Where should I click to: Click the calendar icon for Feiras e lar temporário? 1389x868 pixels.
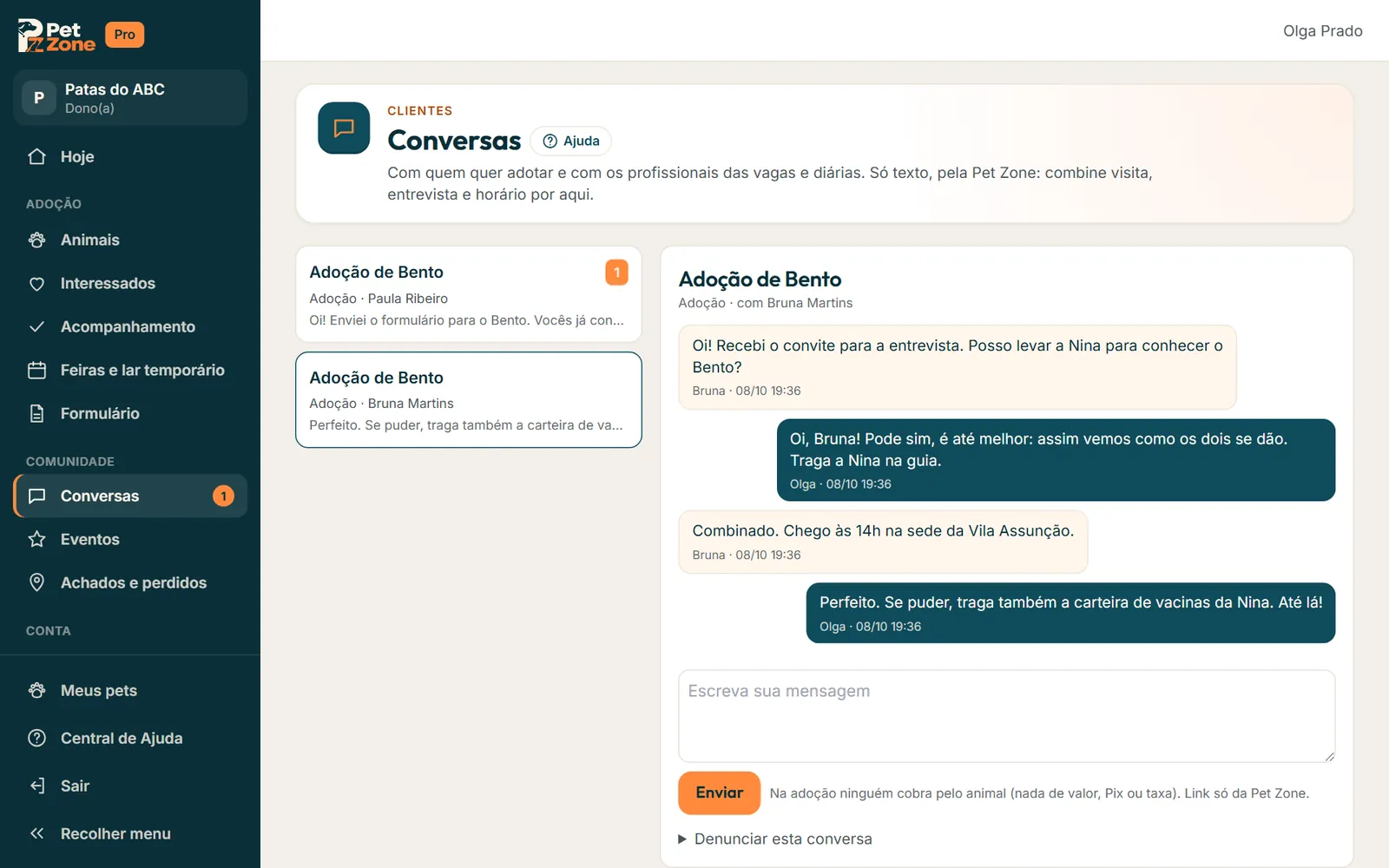click(36, 371)
